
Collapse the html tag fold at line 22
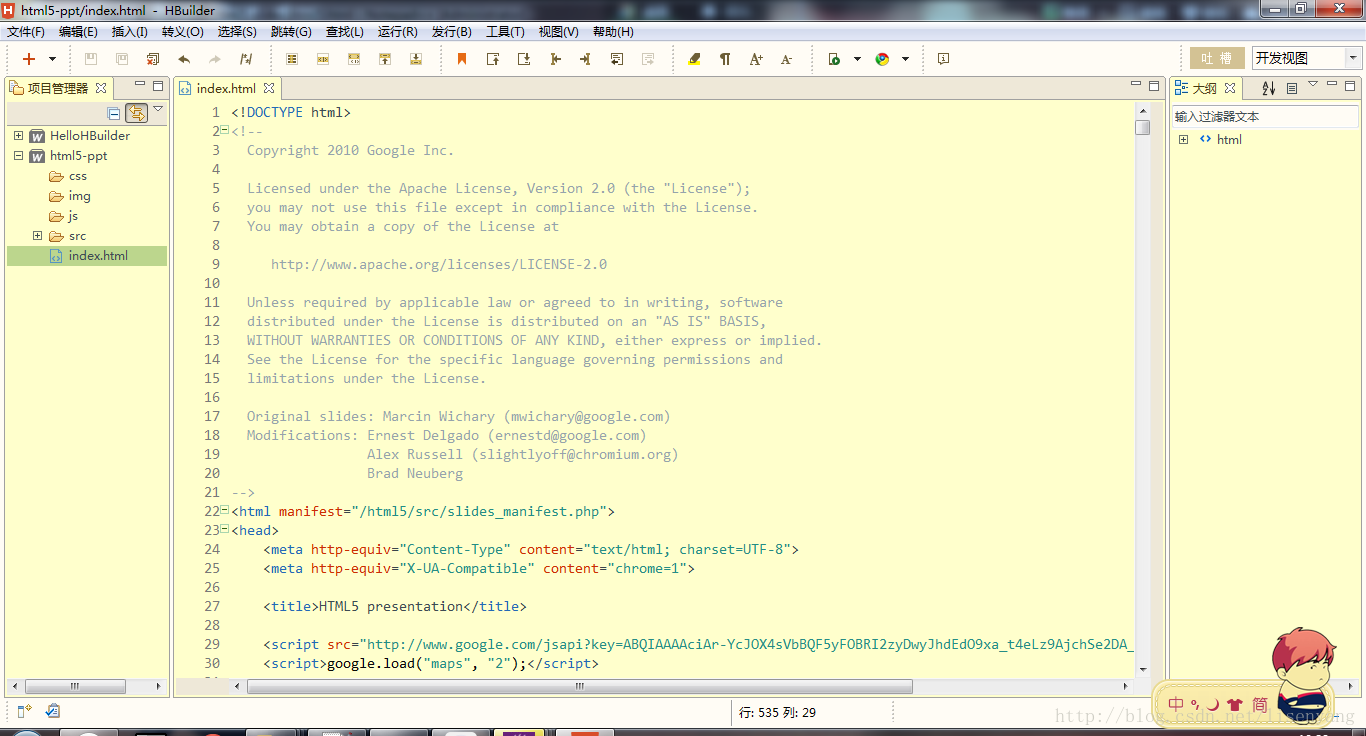pyautogui.click(x=225, y=510)
